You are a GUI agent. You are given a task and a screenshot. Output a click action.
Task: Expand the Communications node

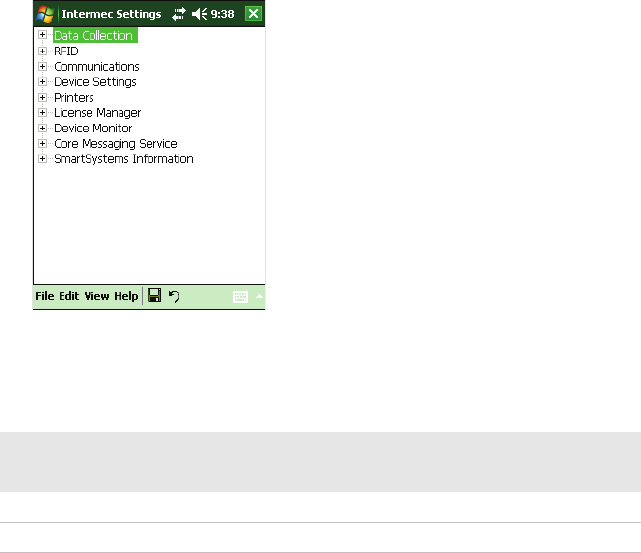click(x=43, y=66)
